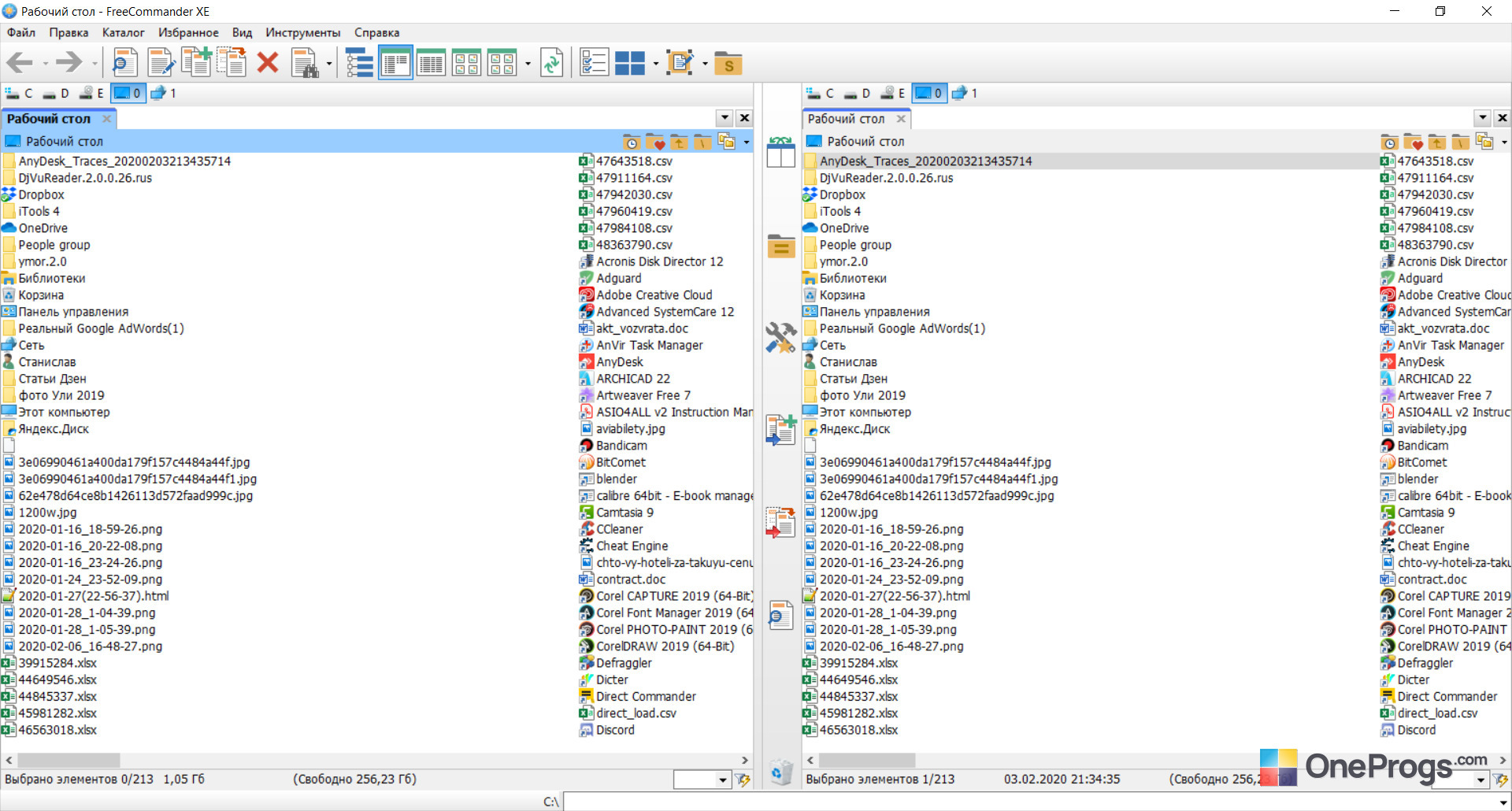The width and height of the screenshot is (1512, 811).
Task: Click the Edit file icon with pencil
Action: pos(161,63)
